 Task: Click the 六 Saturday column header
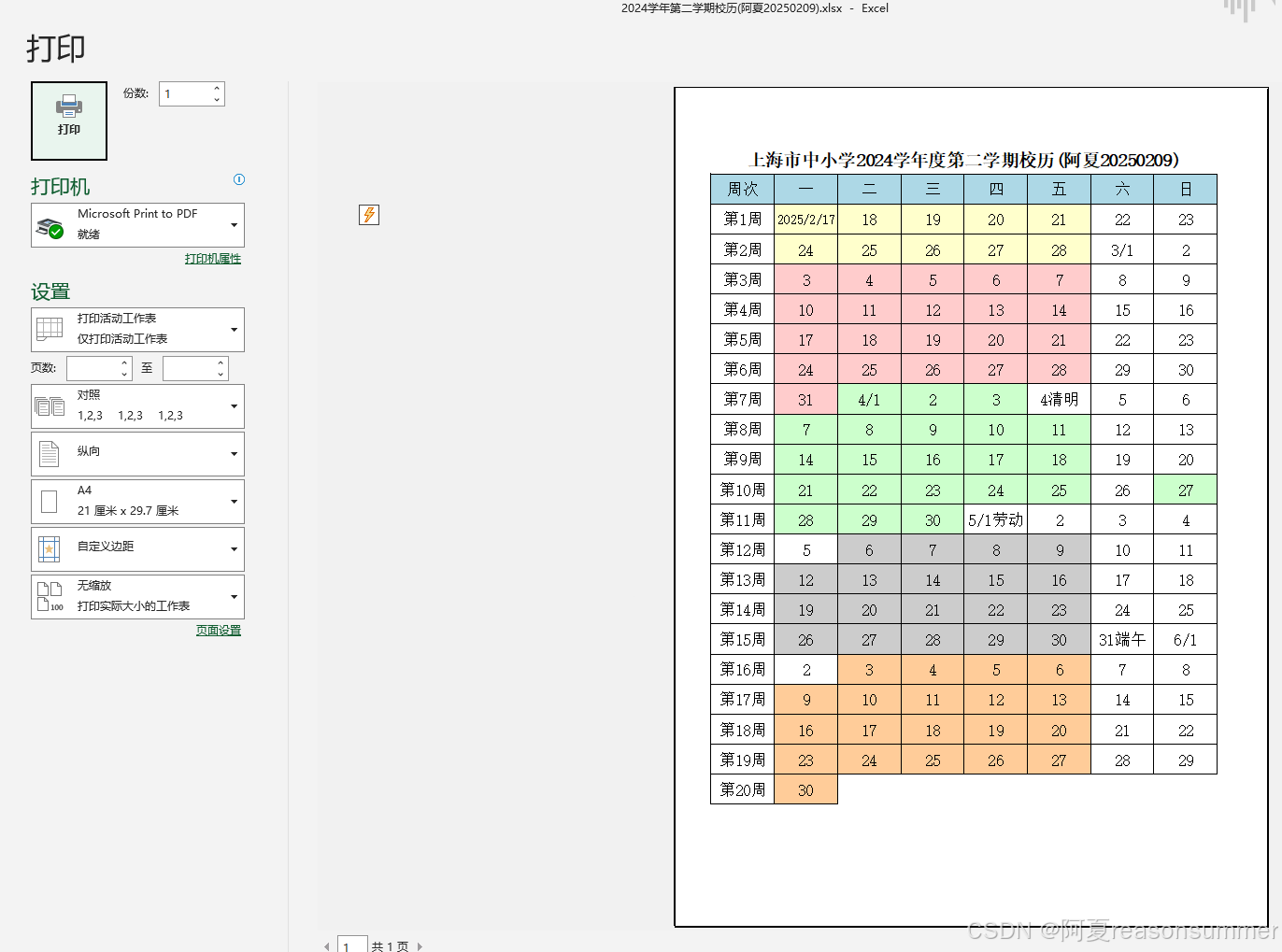click(1122, 189)
